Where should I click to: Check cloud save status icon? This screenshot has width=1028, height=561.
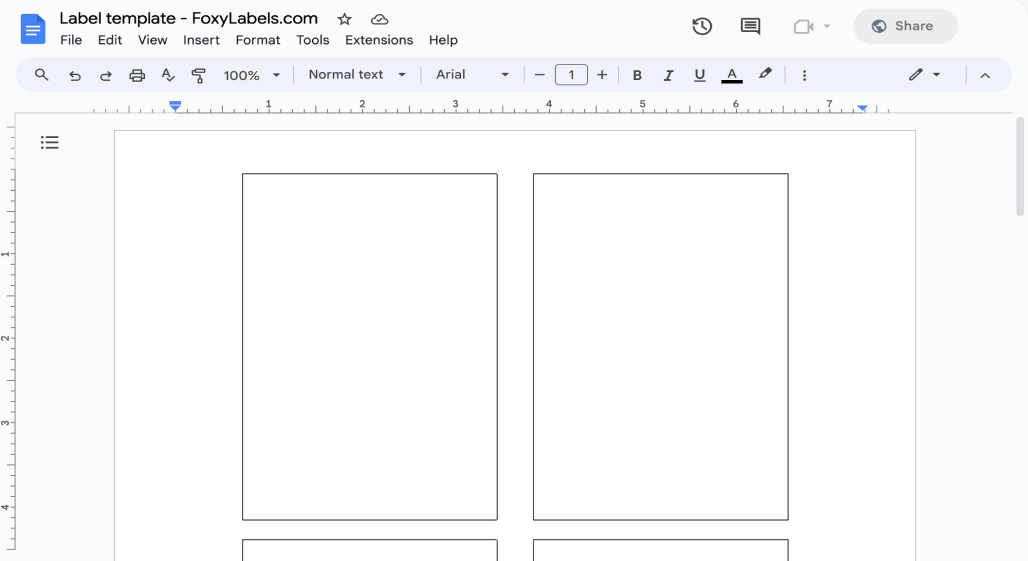pyautogui.click(x=379, y=20)
